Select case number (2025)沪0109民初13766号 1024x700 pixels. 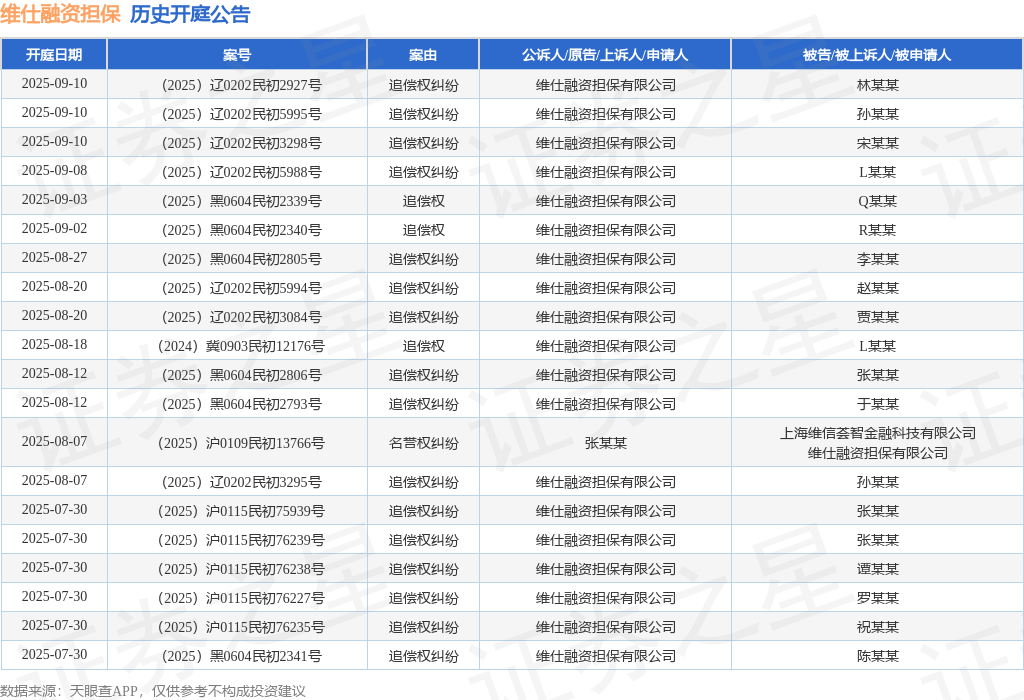[241, 443]
